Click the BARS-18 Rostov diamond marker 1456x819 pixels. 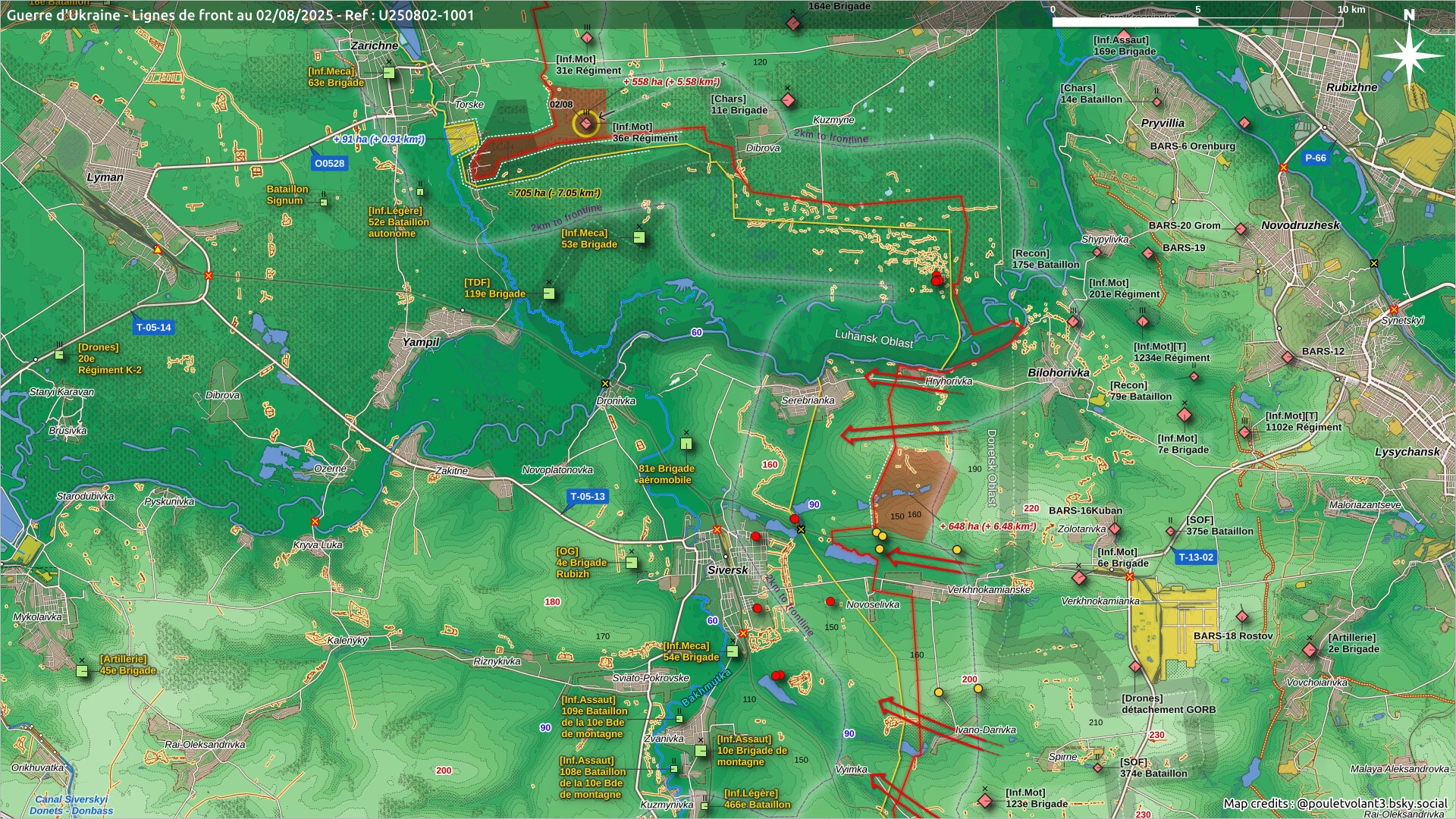point(1242,617)
